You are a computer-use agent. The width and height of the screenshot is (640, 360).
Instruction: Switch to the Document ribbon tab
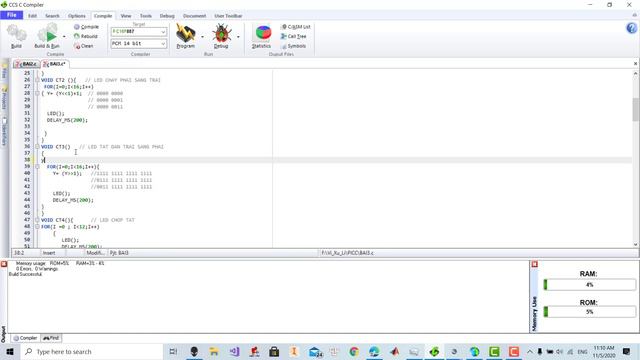pos(194,16)
